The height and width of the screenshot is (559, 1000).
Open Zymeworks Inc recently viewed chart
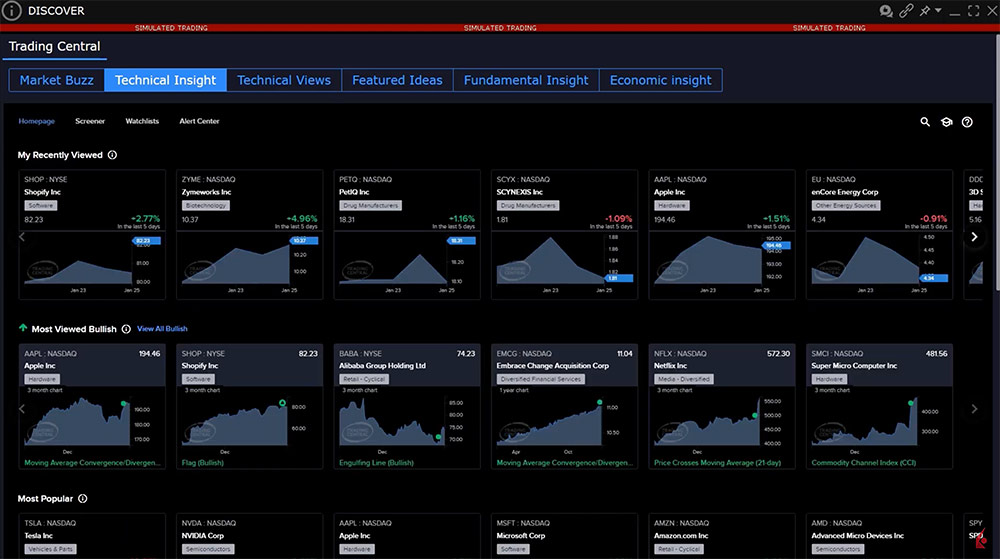pos(249,265)
